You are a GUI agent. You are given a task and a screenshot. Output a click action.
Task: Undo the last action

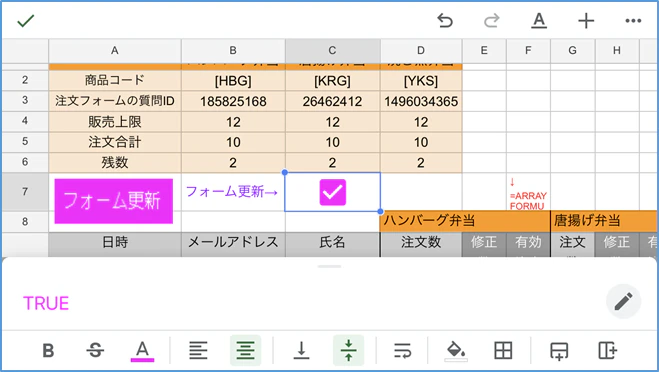(x=445, y=21)
